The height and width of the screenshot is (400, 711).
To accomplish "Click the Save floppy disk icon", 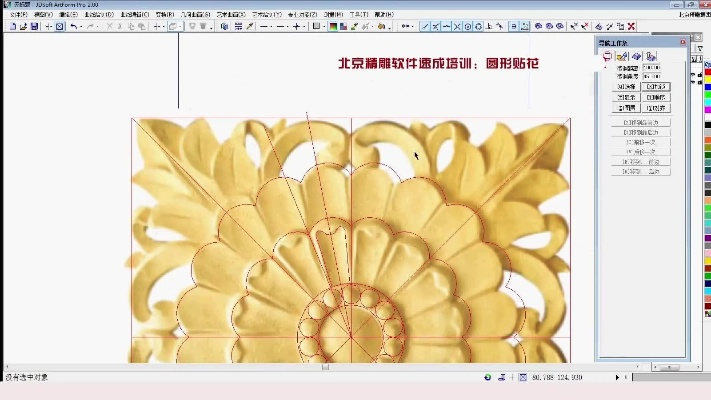I will pos(34,26).
